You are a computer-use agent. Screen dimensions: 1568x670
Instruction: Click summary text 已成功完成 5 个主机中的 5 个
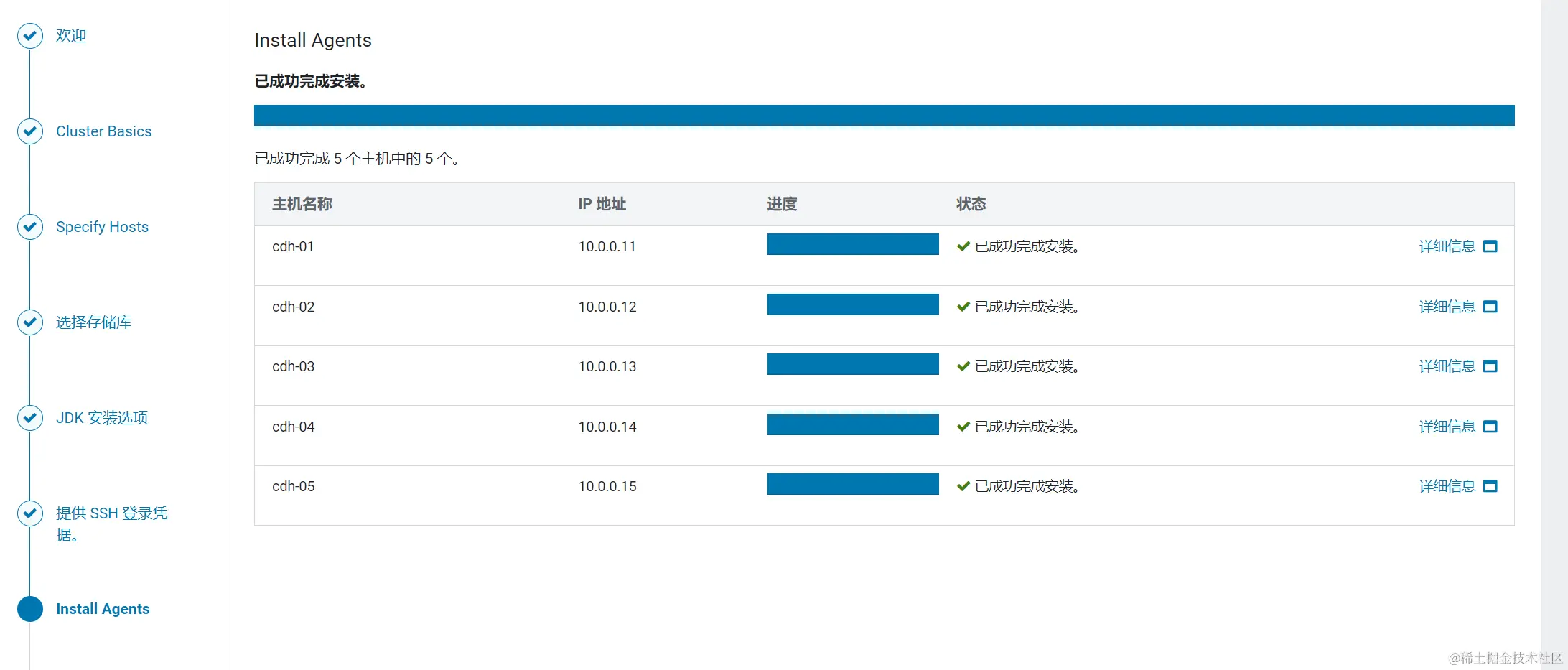click(357, 159)
